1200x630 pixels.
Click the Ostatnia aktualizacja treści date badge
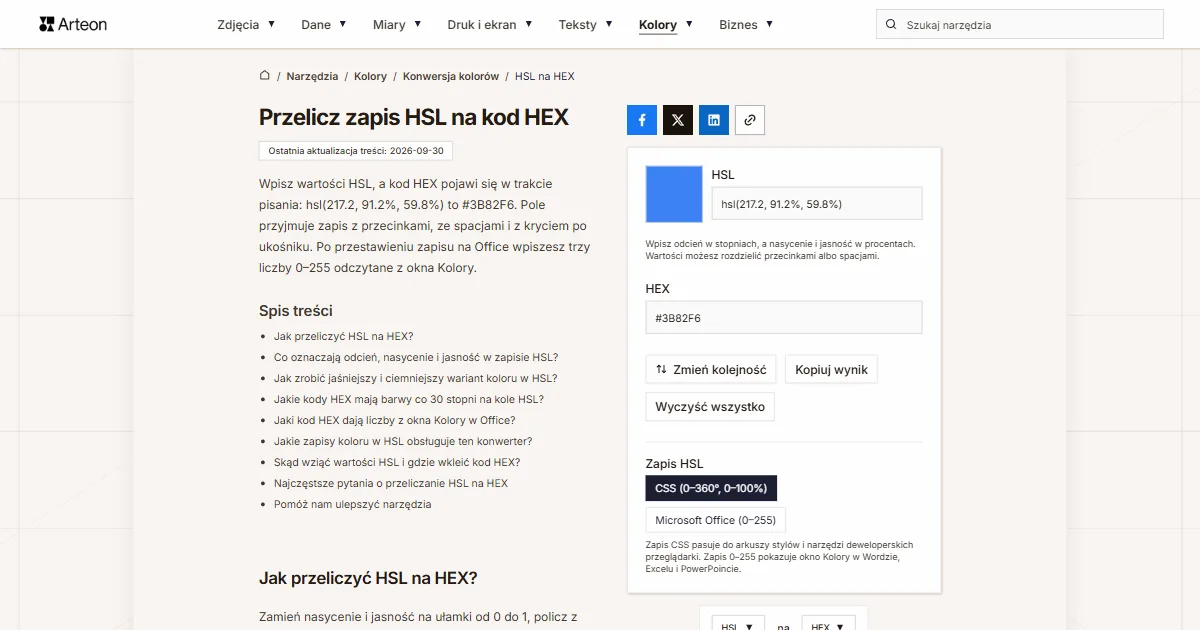356,150
